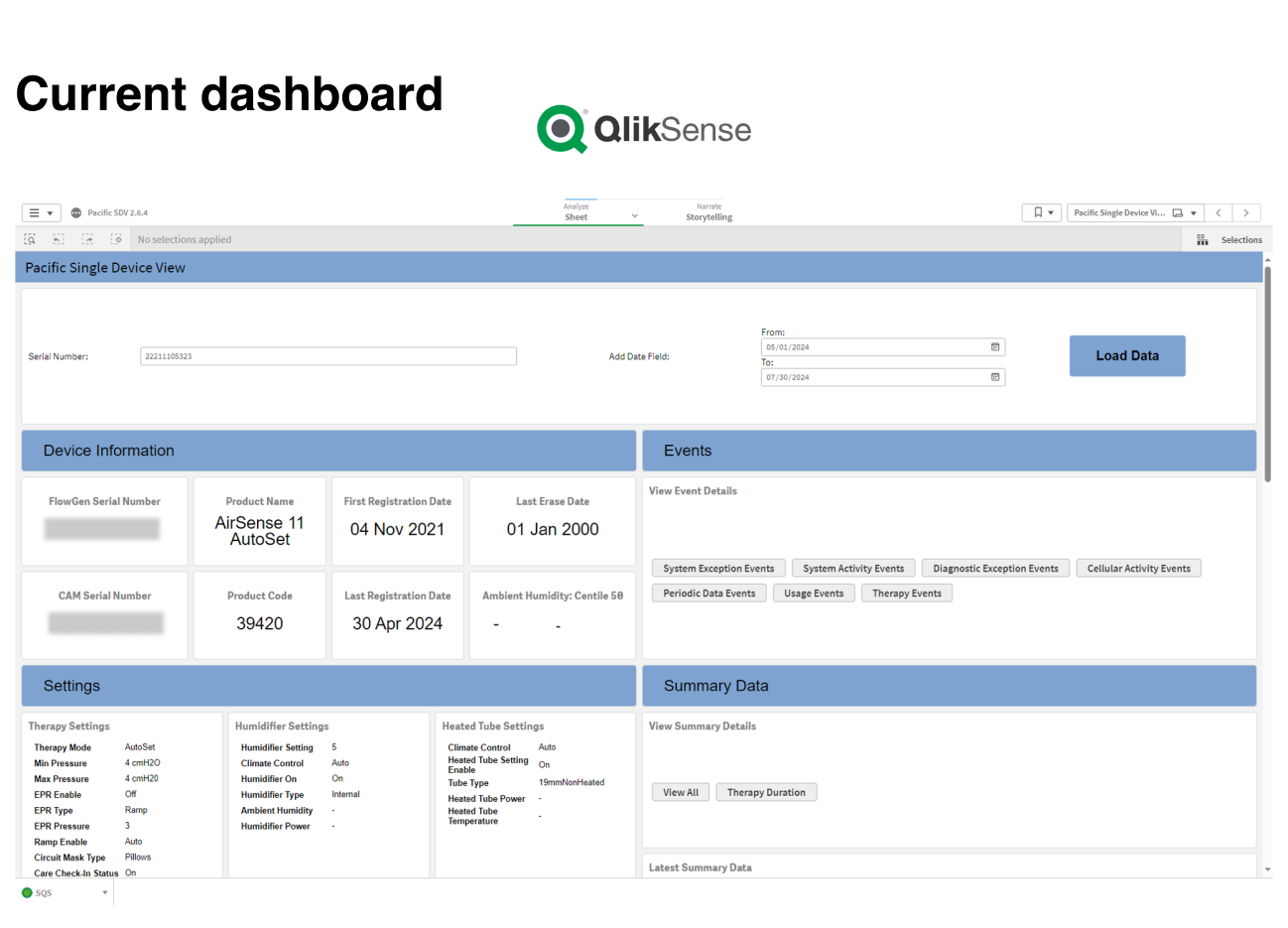This screenshot has width=1288, height=928.
Task: Click the Device Information section header
Action: tap(328, 451)
